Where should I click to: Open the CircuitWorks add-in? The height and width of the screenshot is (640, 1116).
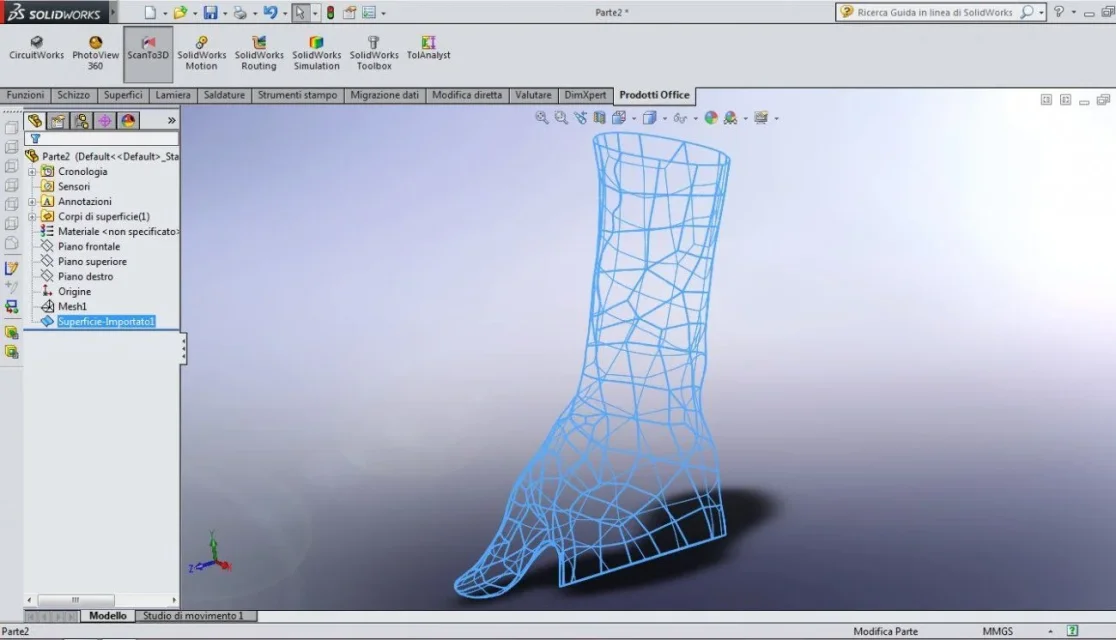36,48
